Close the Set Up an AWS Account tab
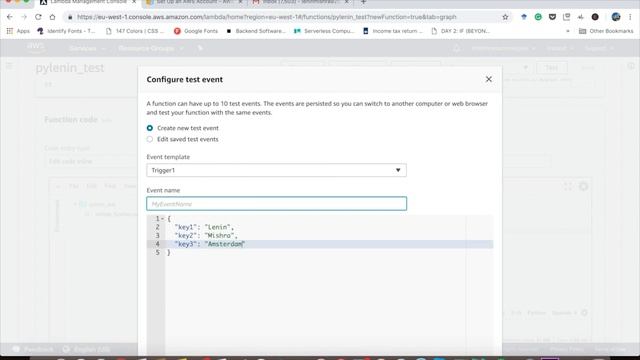The height and width of the screenshot is (360, 640). coord(240,2)
